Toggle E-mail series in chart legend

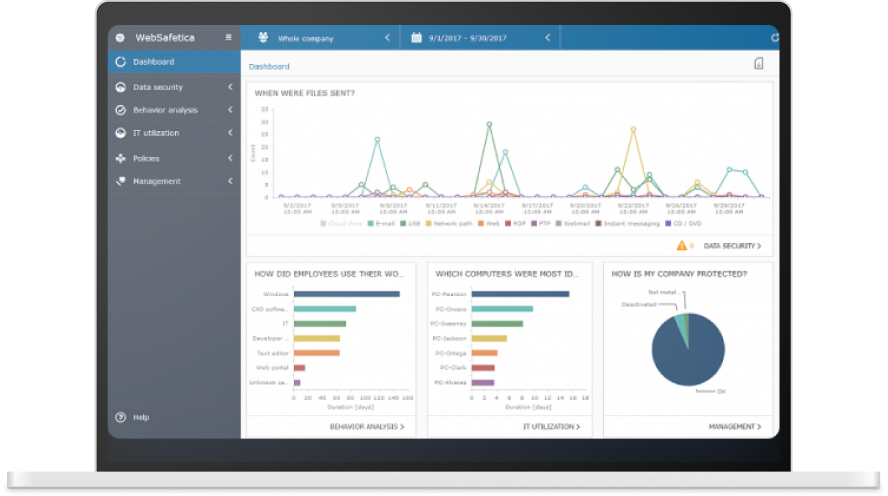point(381,224)
